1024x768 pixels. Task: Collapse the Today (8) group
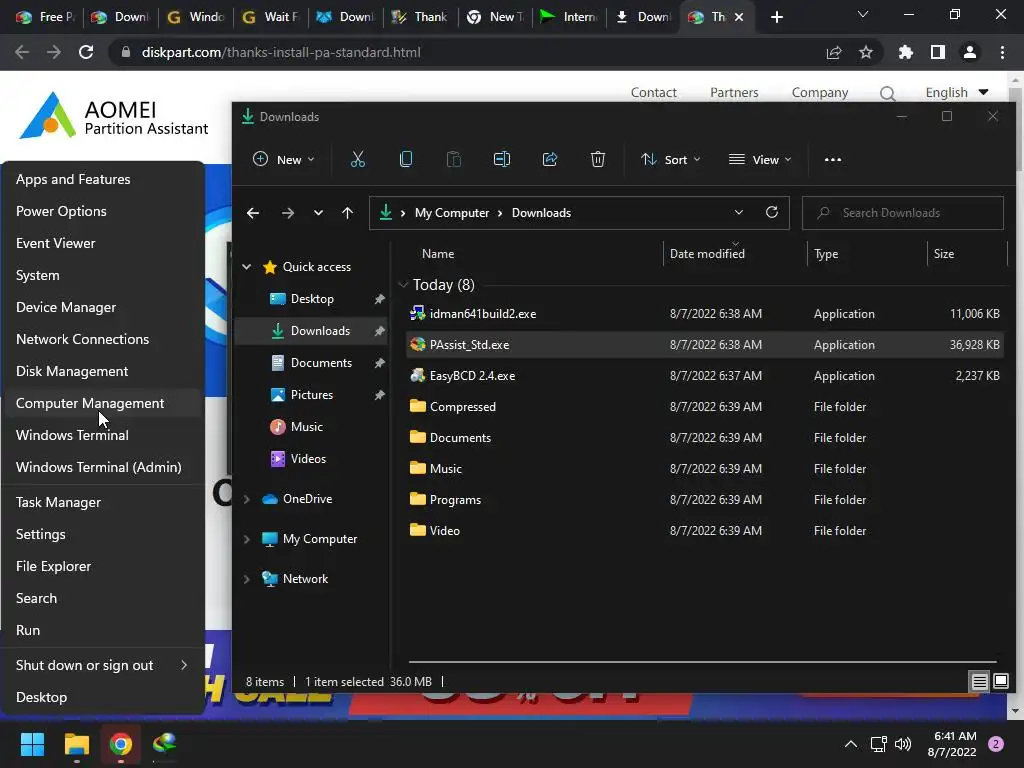click(x=404, y=285)
